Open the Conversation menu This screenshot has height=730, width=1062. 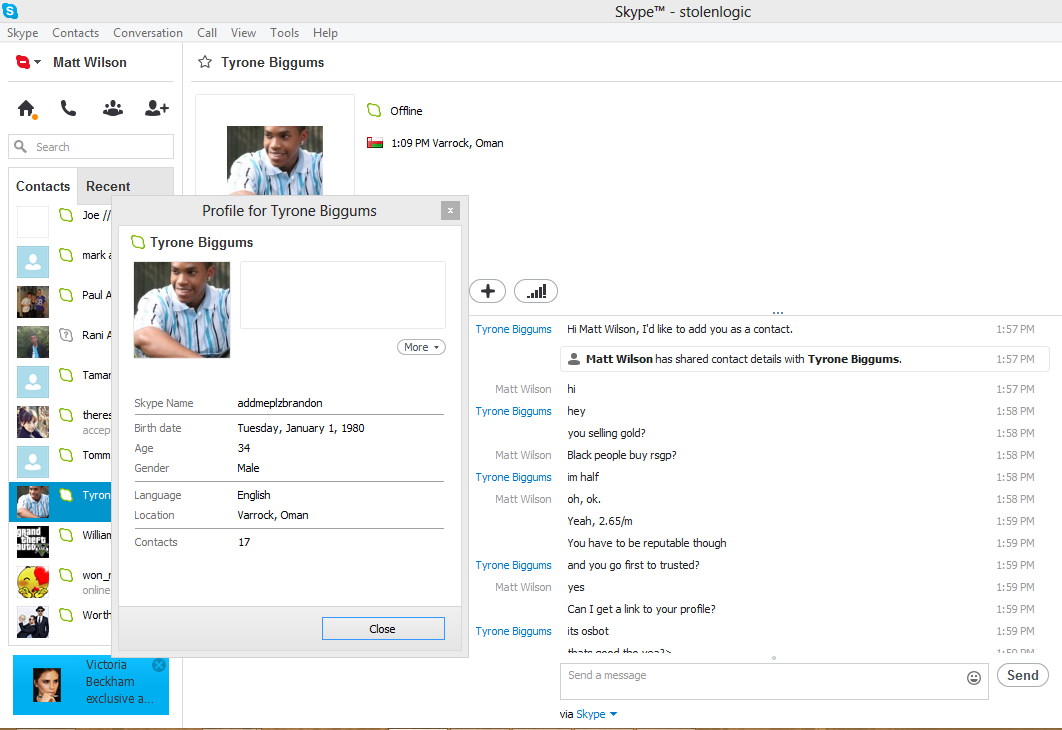(148, 33)
